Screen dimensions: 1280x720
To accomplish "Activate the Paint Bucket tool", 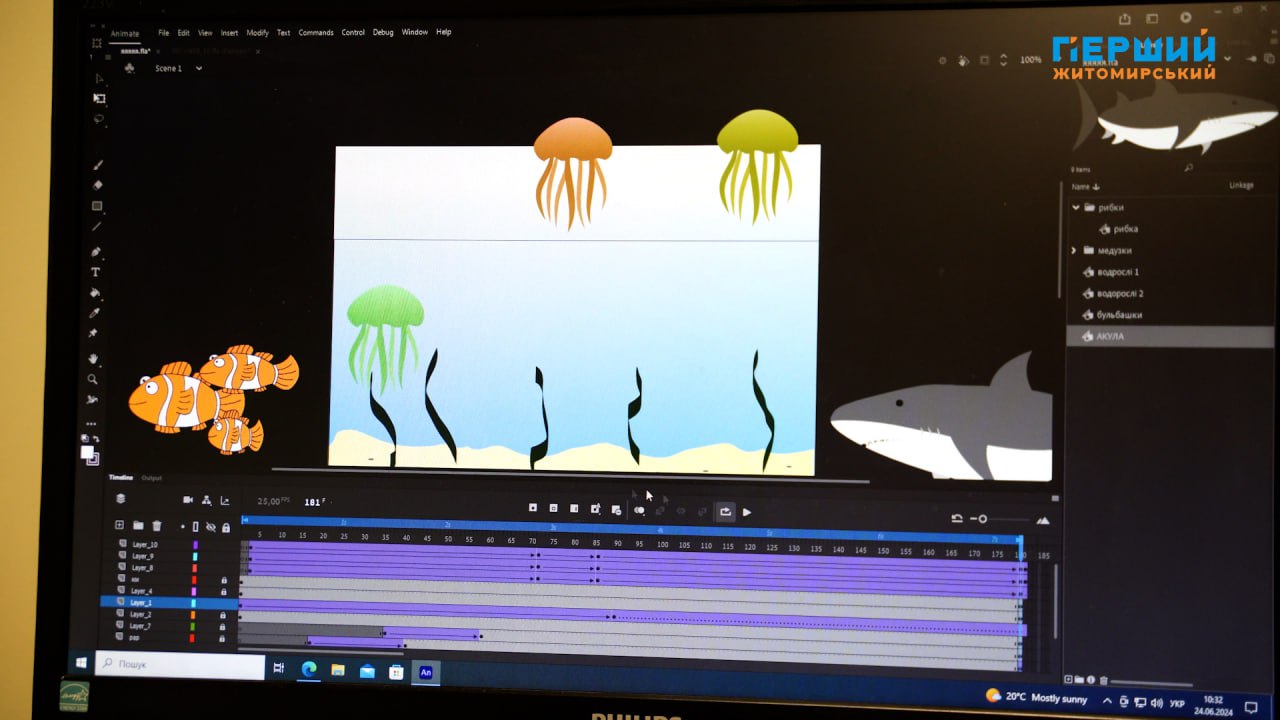I will tap(95, 293).
